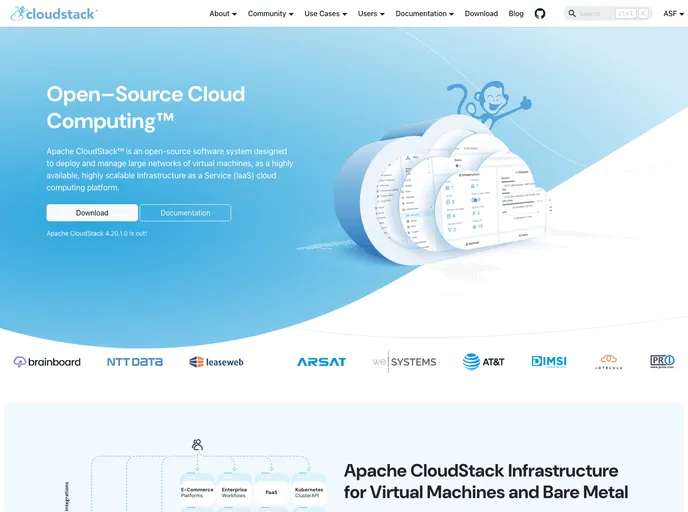Open the Download navbar link
This screenshot has width=688, height=512.
click(481, 14)
